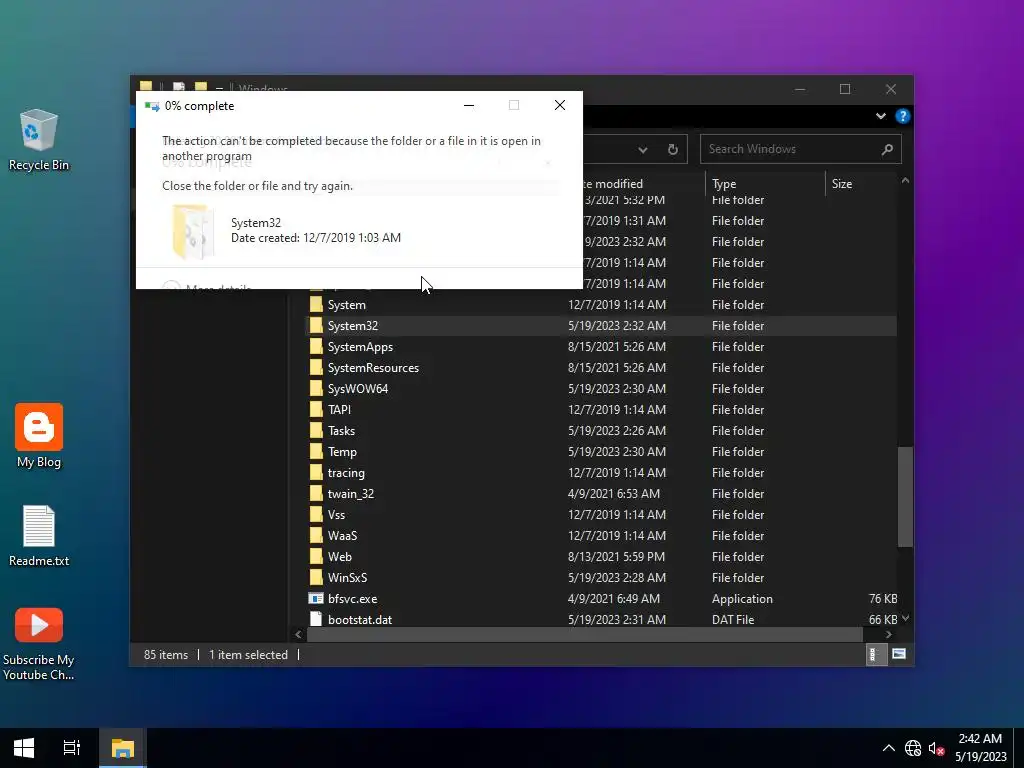Select the twain_32 folder
Screen dimensions: 1024x768
coord(351,494)
